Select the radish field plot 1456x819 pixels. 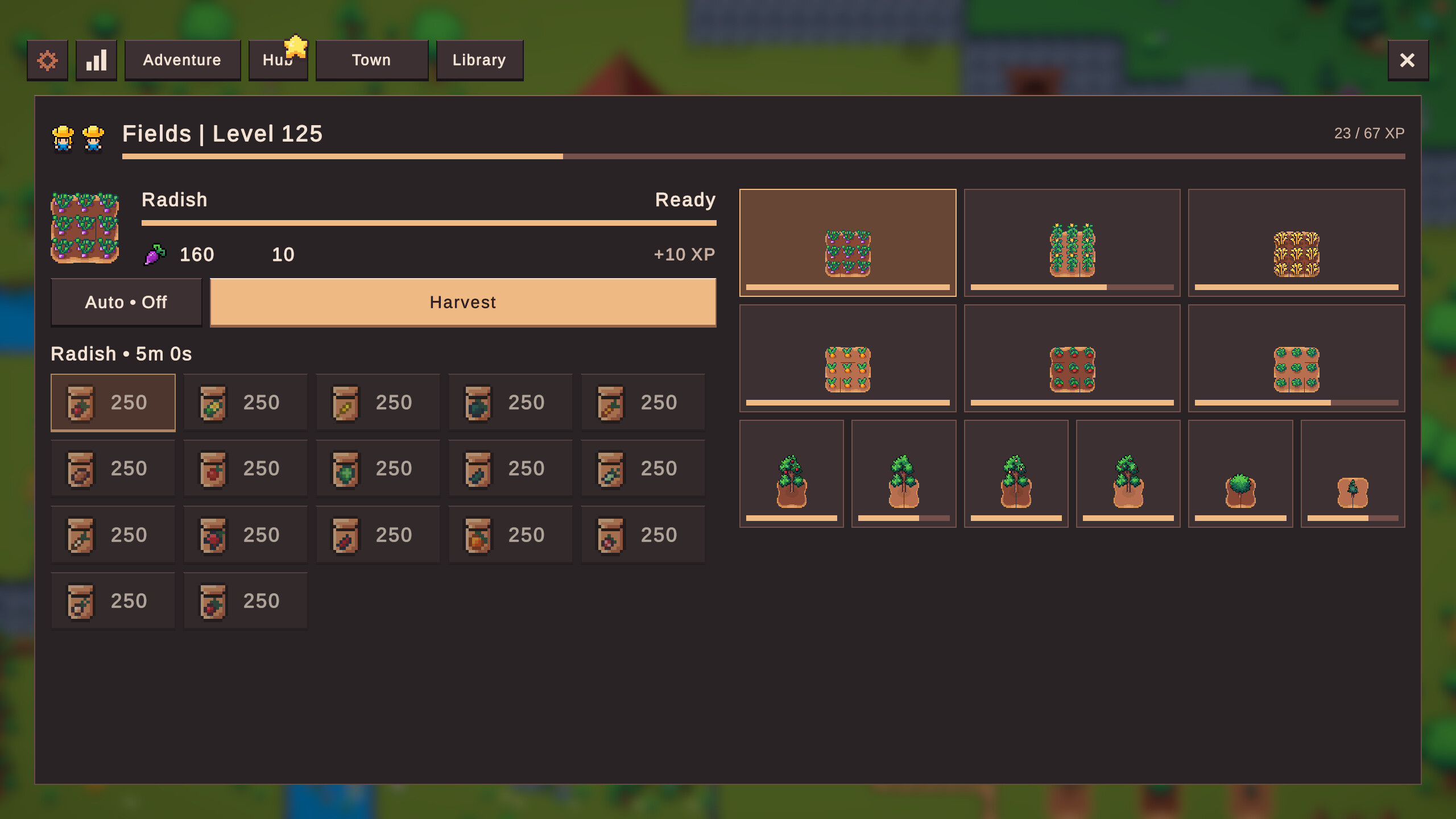847,243
